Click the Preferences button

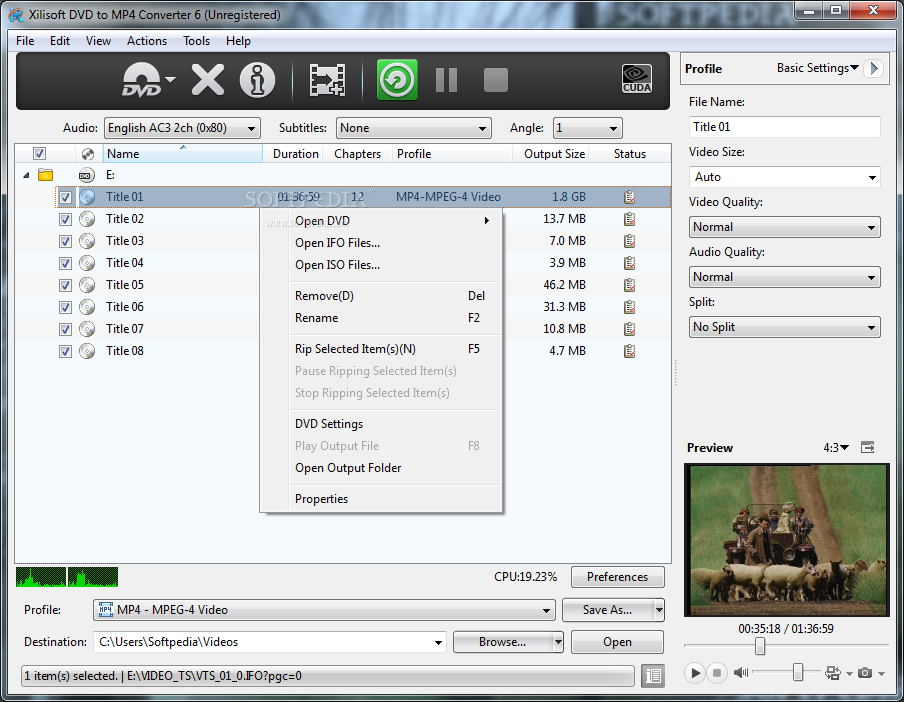617,577
